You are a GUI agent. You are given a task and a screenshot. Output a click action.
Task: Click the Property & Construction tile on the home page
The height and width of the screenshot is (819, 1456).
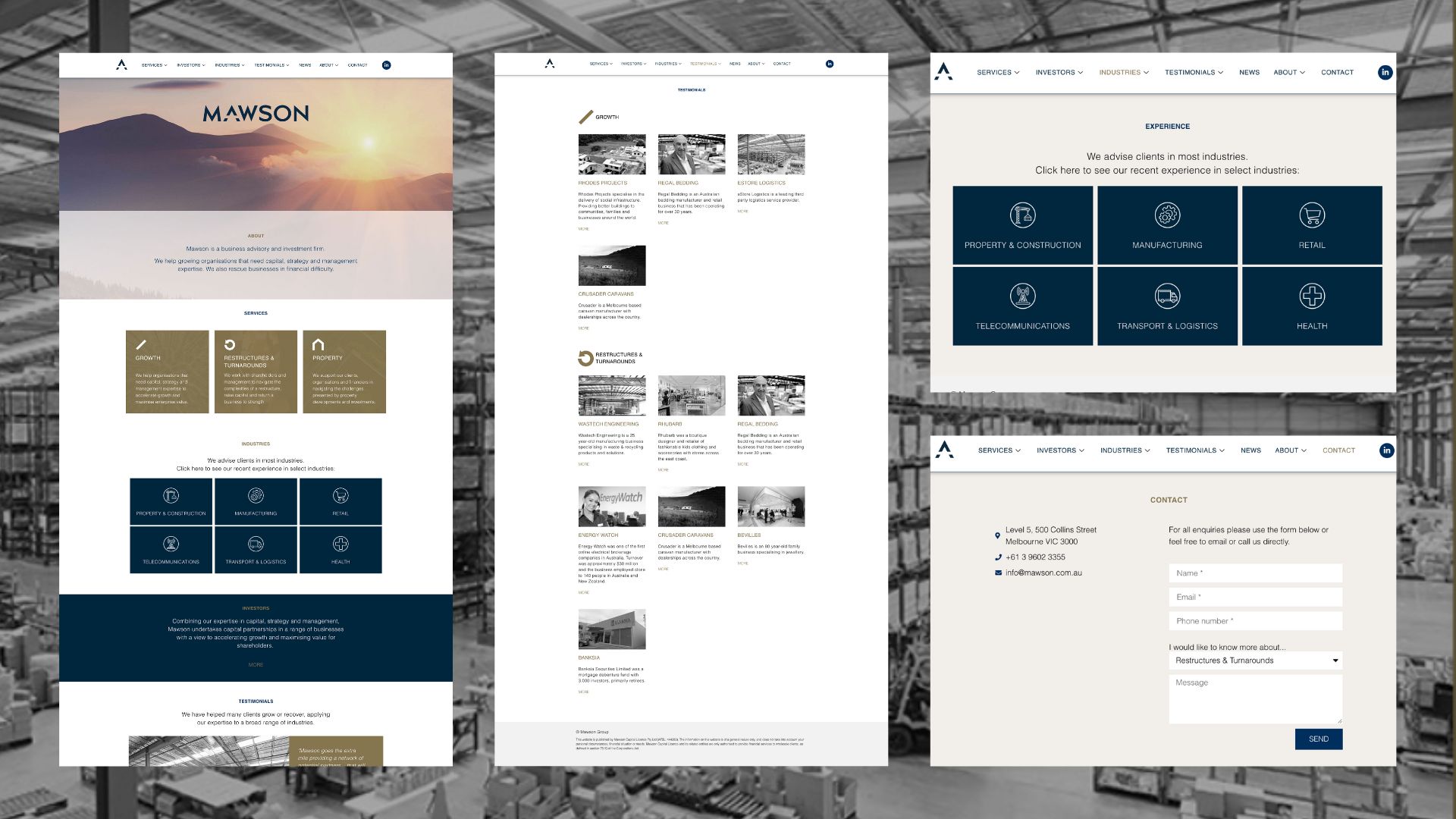point(171,501)
